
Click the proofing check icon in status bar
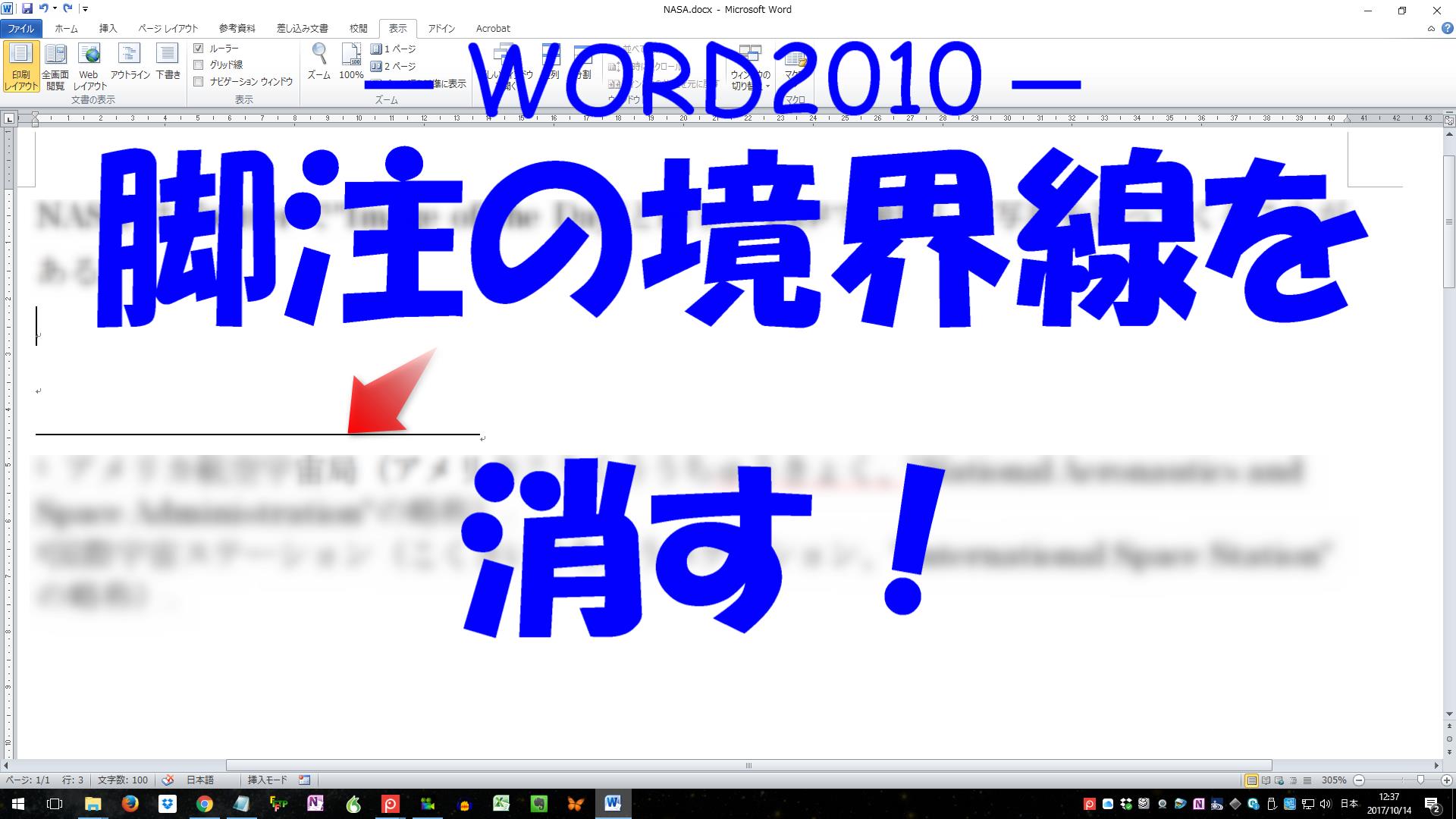(x=168, y=780)
